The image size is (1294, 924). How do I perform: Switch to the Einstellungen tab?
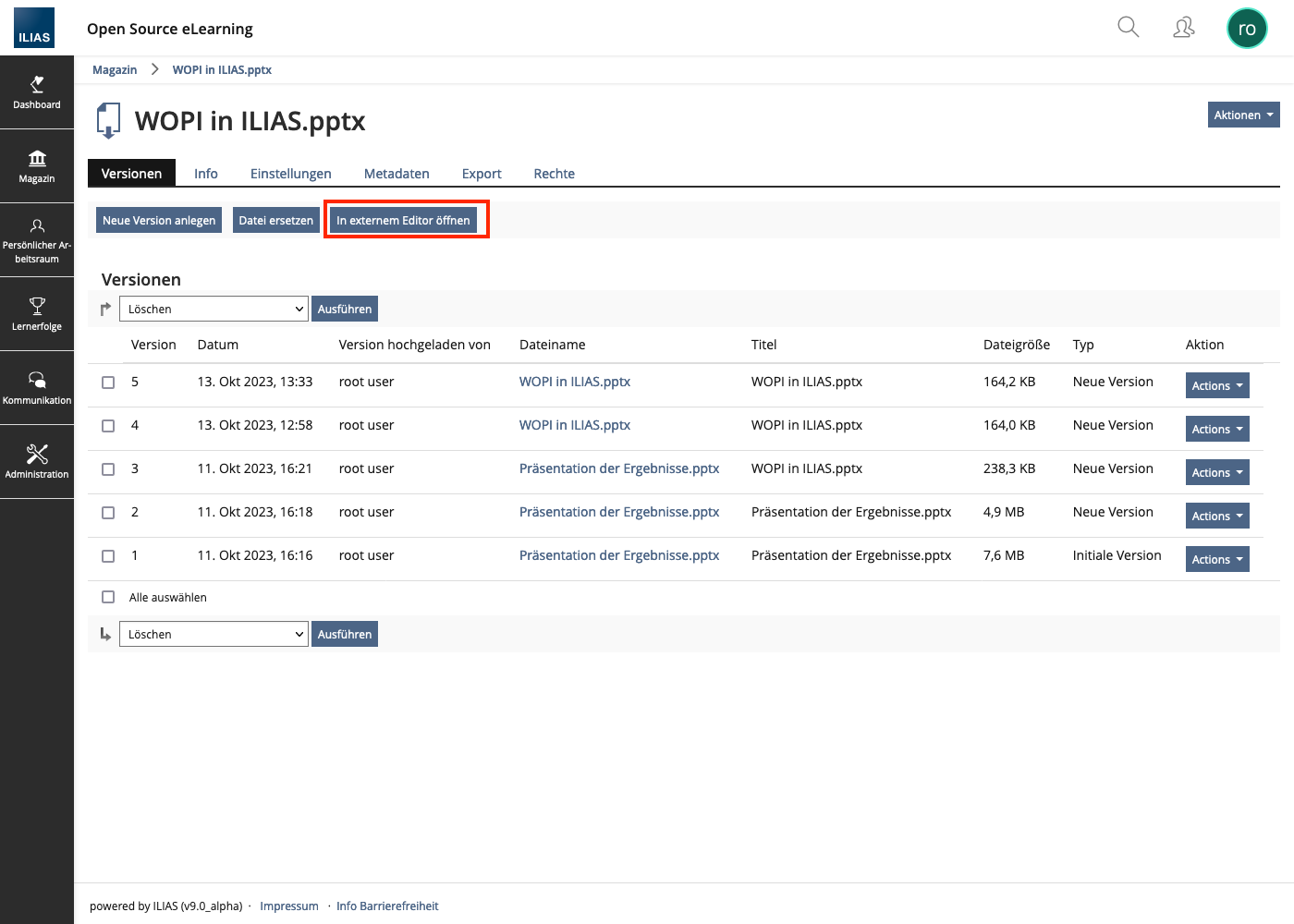point(290,174)
